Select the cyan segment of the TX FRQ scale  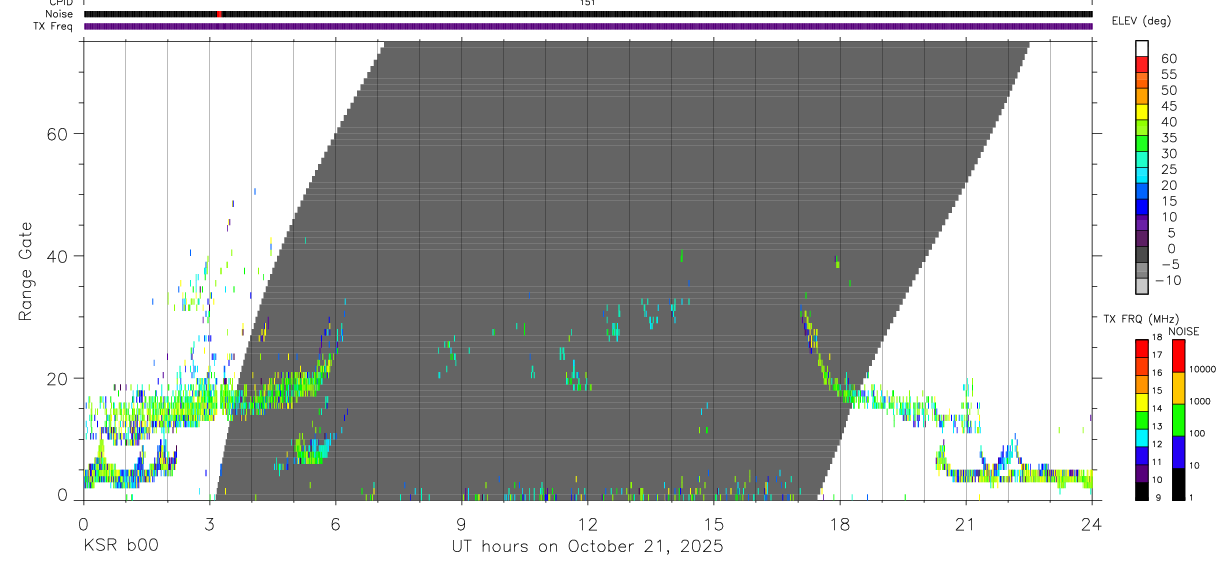tap(1142, 438)
